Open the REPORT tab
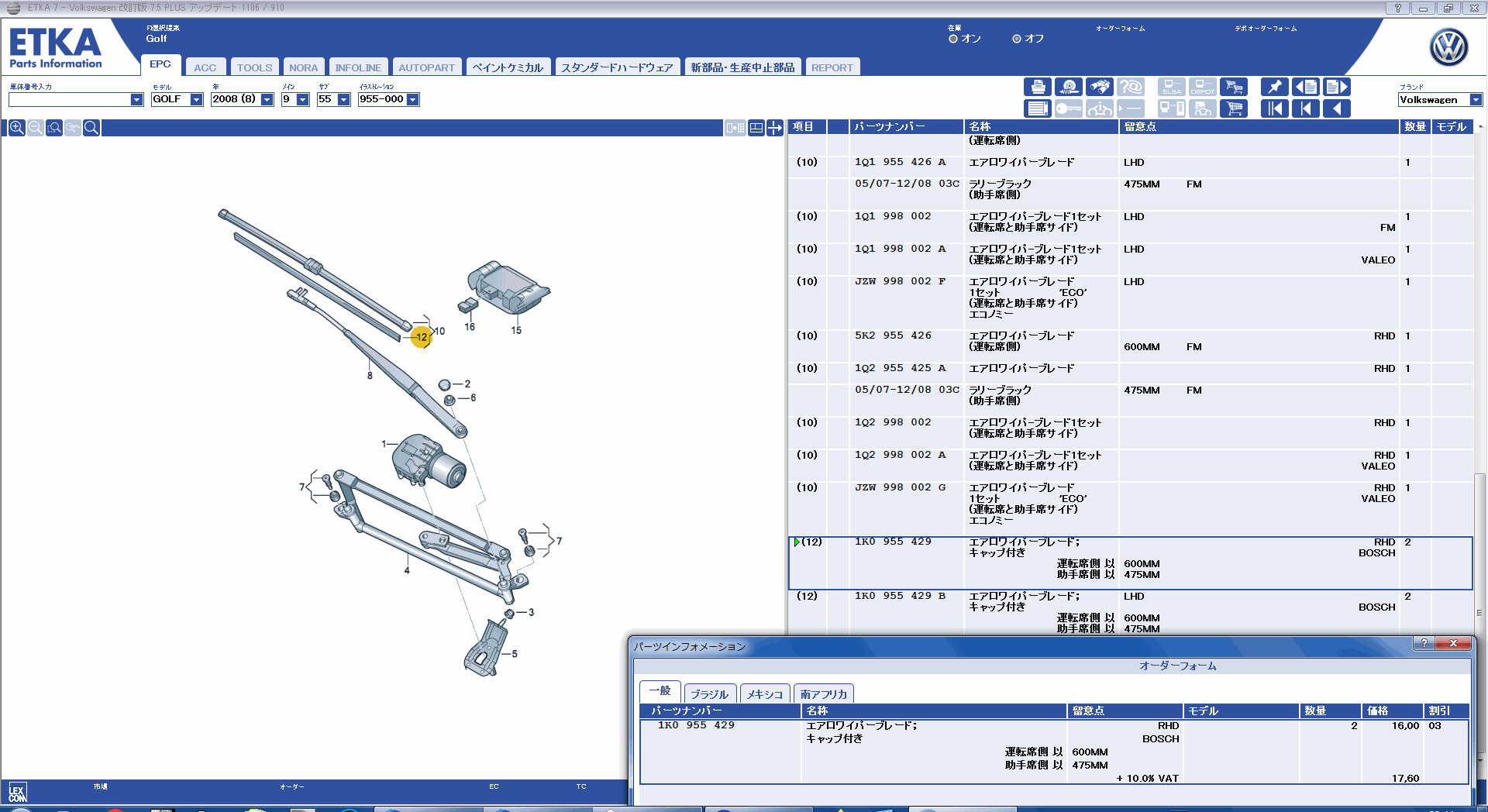Viewport: 1488px width, 812px height. 832,67
